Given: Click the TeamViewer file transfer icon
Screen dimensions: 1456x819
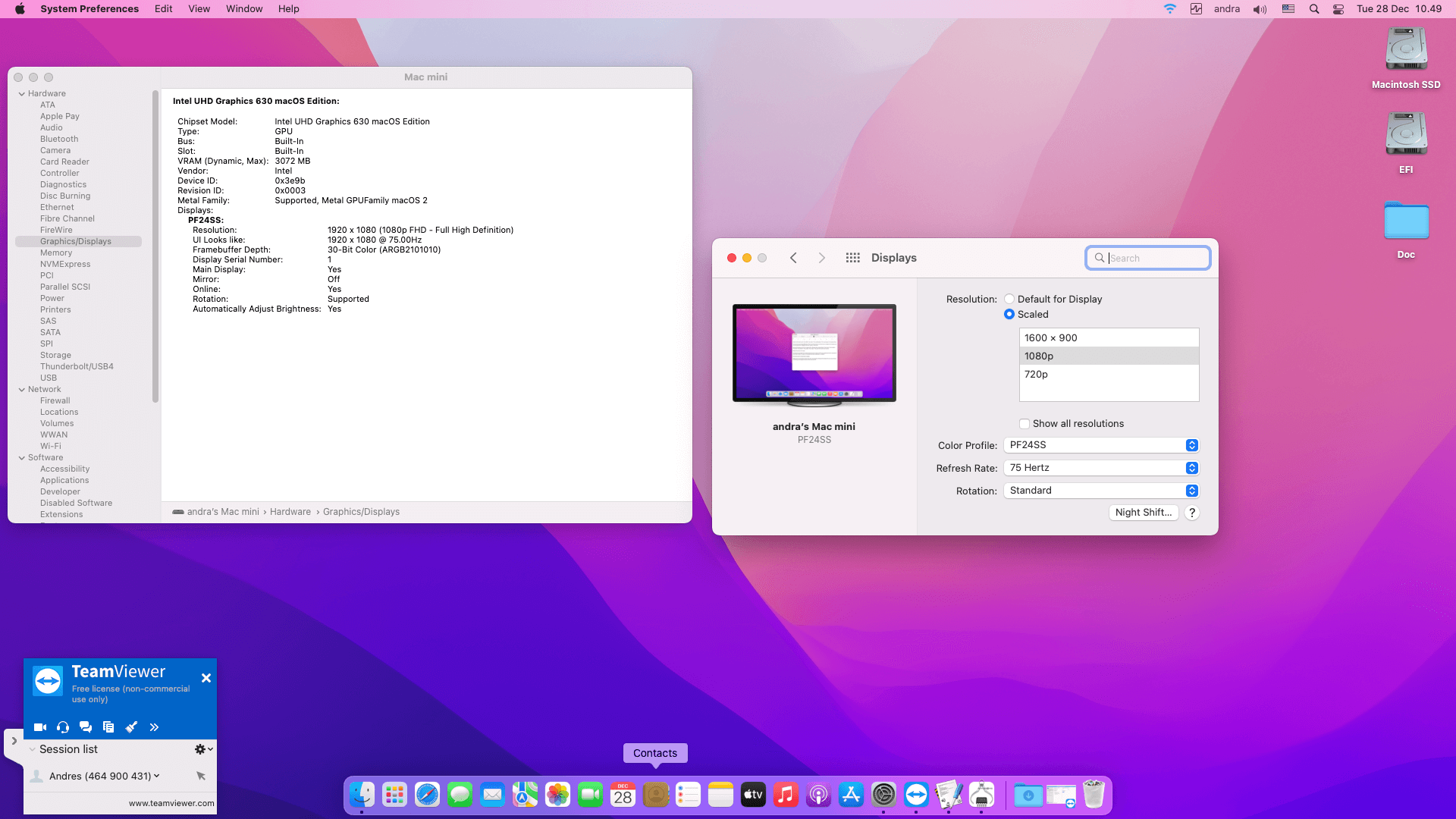Looking at the screenshot, I should tap(108, 727).
